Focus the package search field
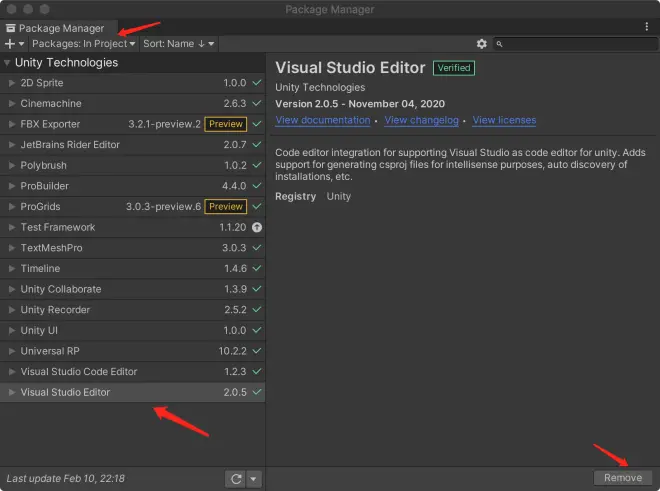 (x=575, y=44)
